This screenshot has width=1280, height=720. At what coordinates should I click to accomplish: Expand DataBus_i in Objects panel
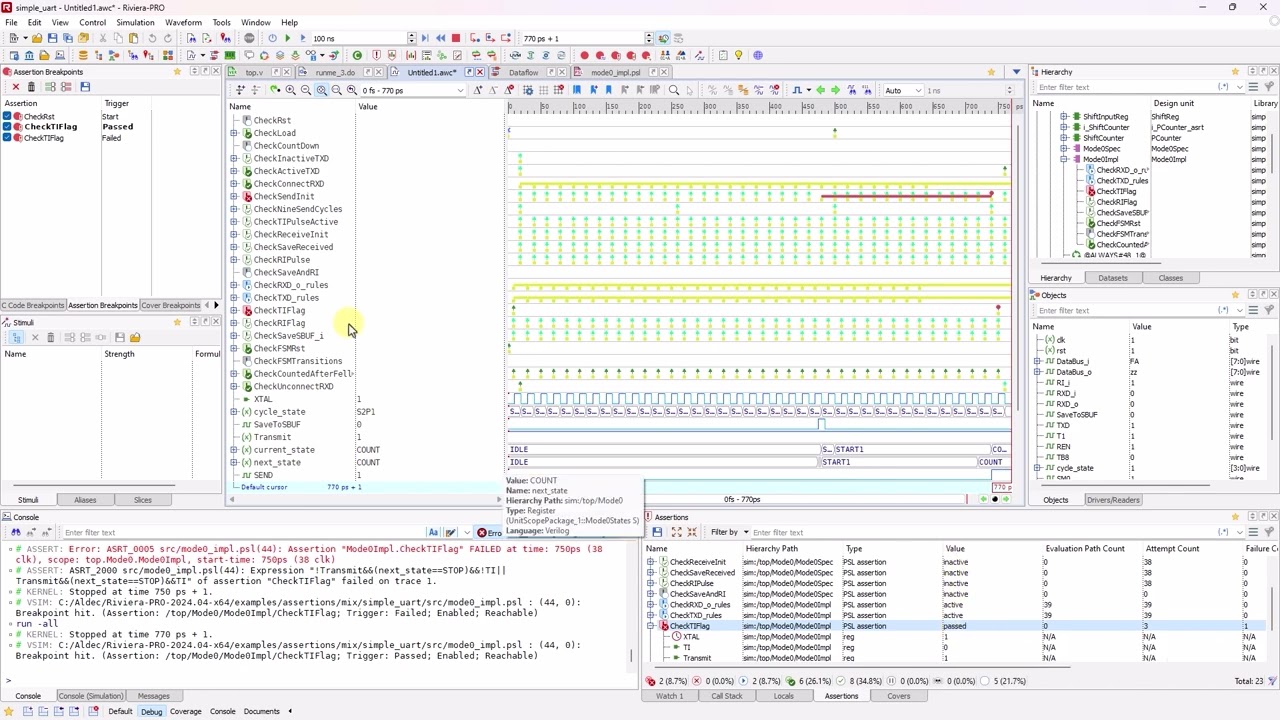click(1038, 361)
